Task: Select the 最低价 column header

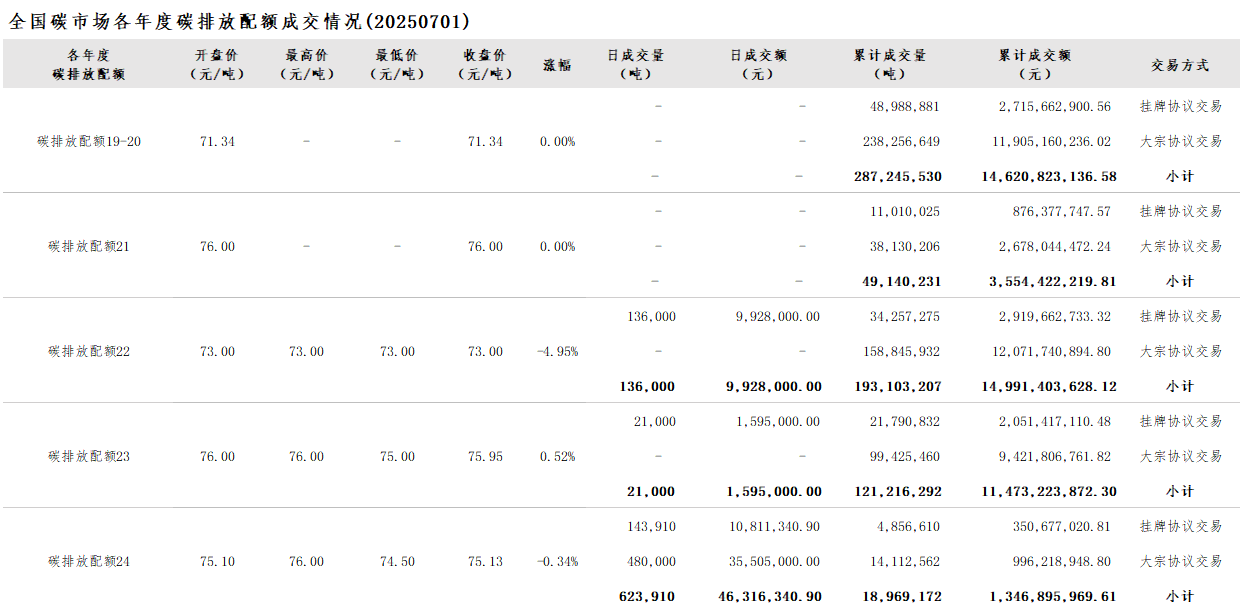Action: pyautogui.click(x=397, y=64)
